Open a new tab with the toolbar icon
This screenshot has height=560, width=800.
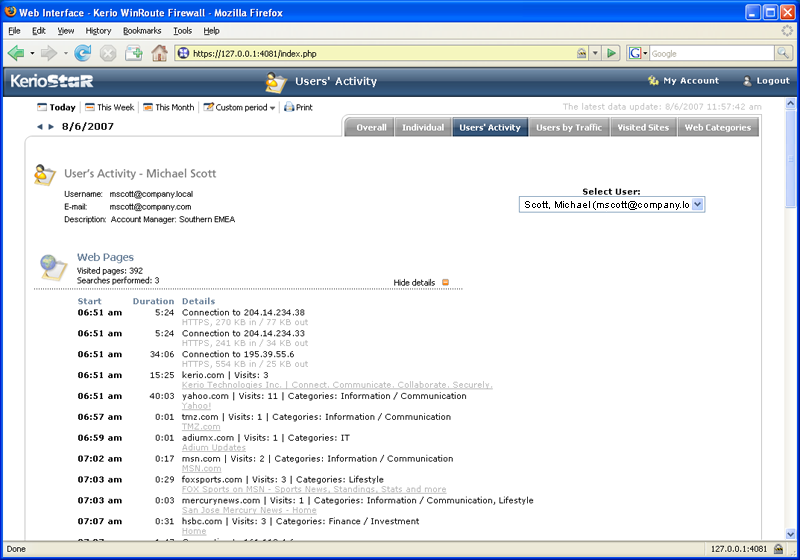134,53
